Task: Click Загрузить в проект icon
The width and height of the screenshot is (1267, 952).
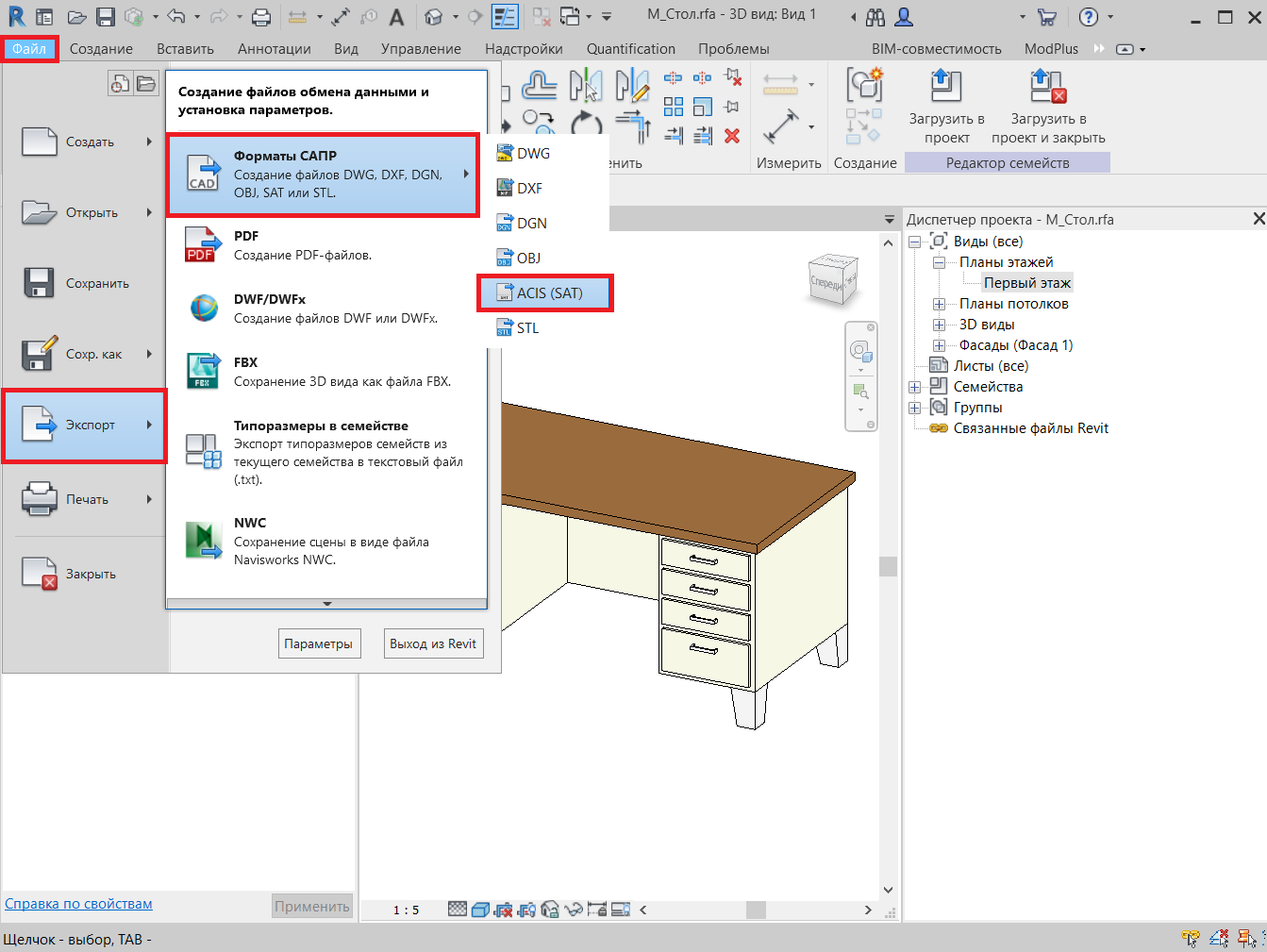Action: click(x=945, y=87)
